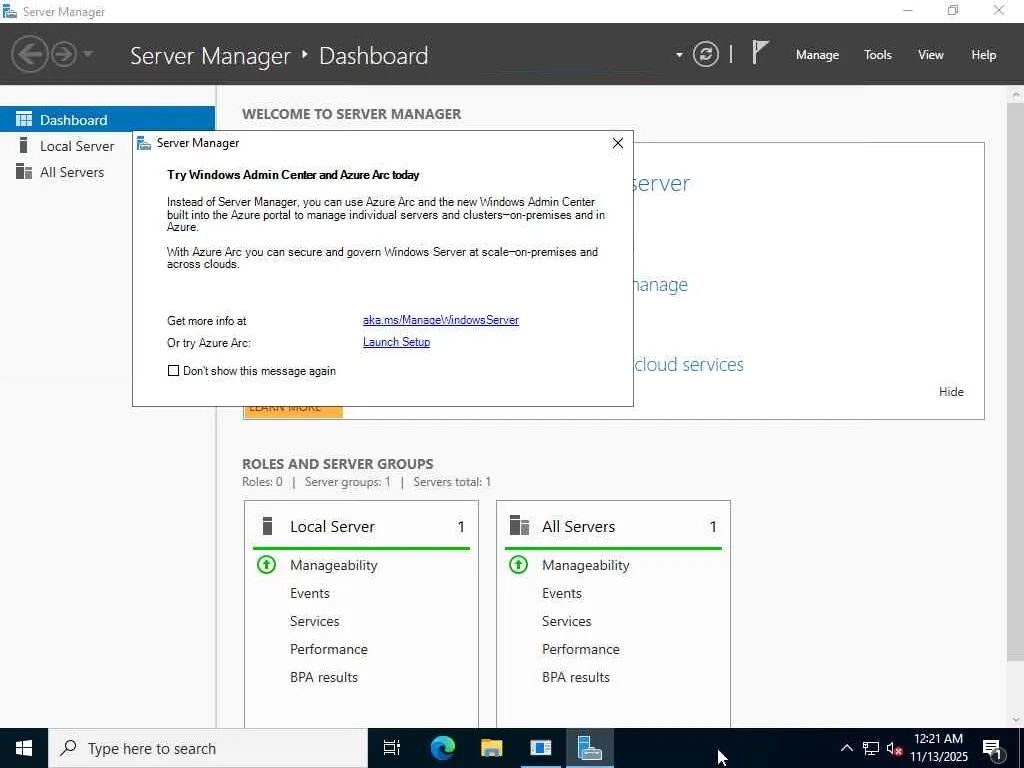Click the taskbar app left of Server Manager
Image resolution: width=1024 pixels, height=768 pixels.
541,748
